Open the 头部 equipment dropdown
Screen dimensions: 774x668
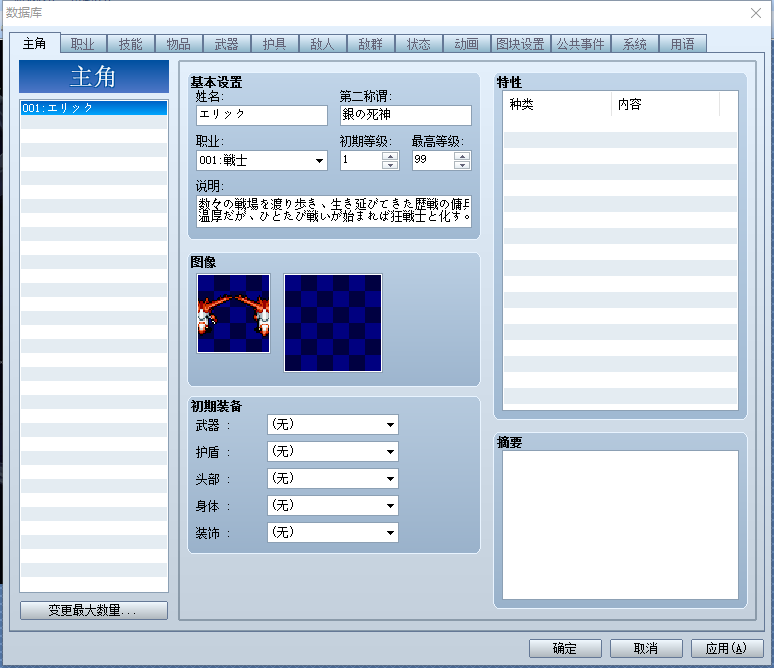click(333, 478)
